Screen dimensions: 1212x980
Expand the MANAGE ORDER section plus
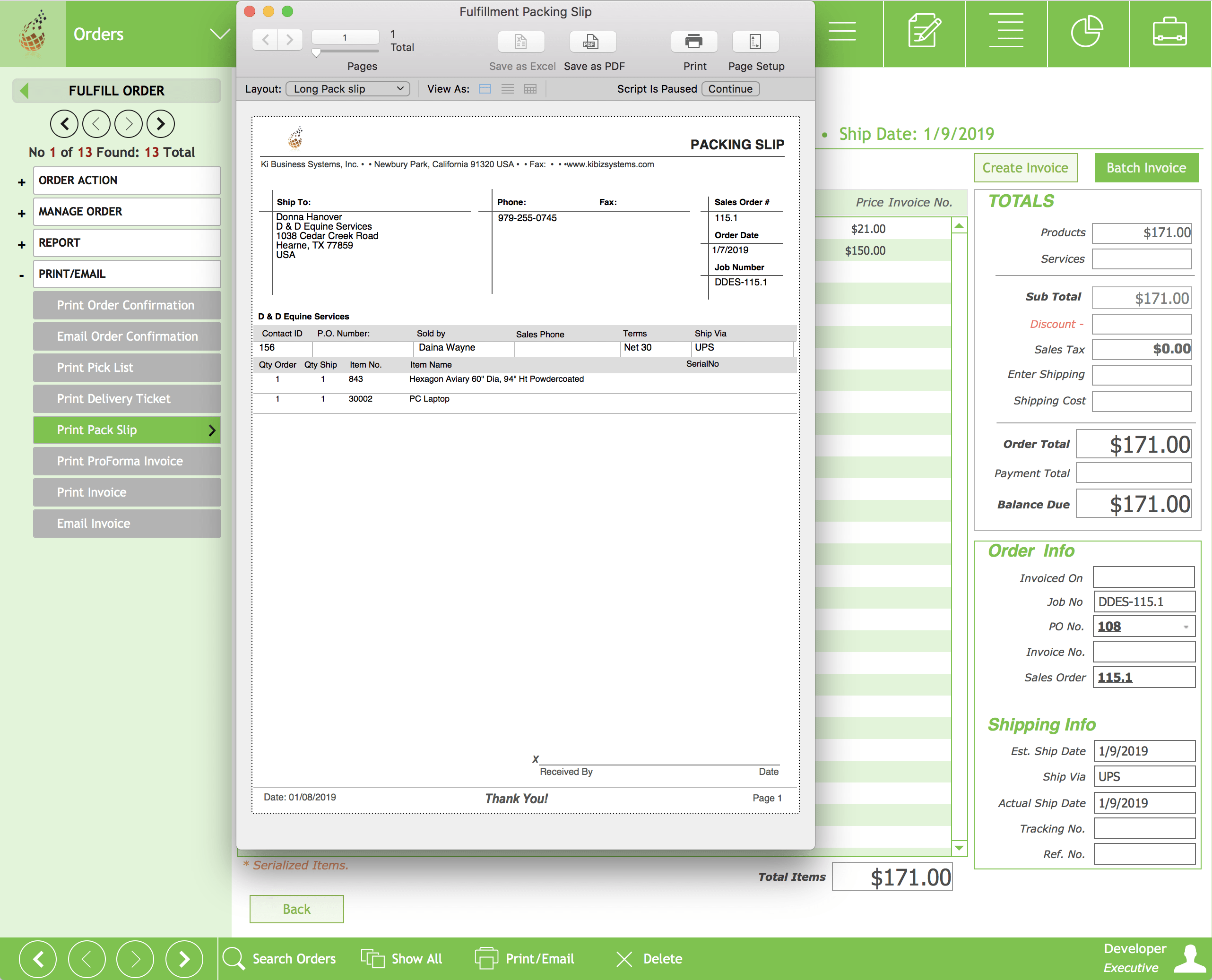(21, 214)
